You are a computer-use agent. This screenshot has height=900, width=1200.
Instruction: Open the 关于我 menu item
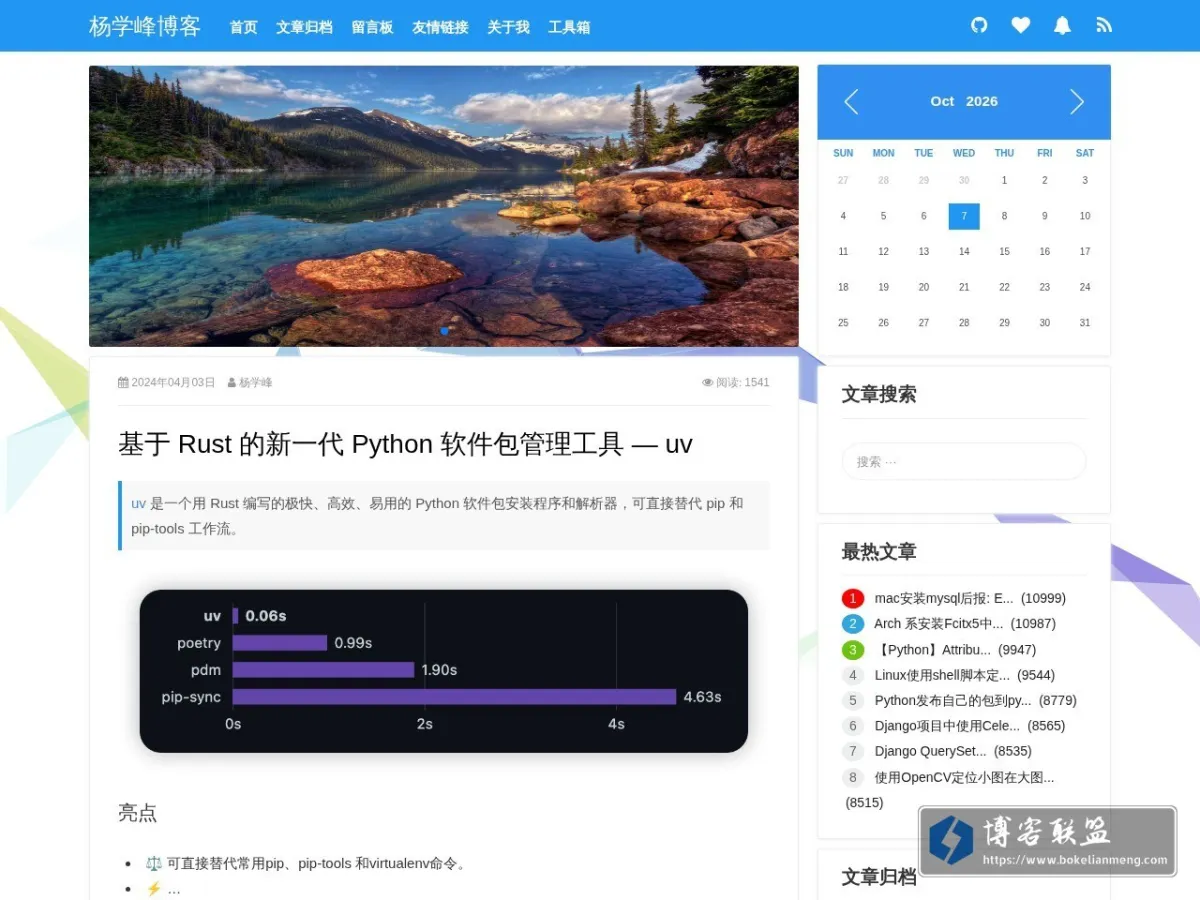508,27
